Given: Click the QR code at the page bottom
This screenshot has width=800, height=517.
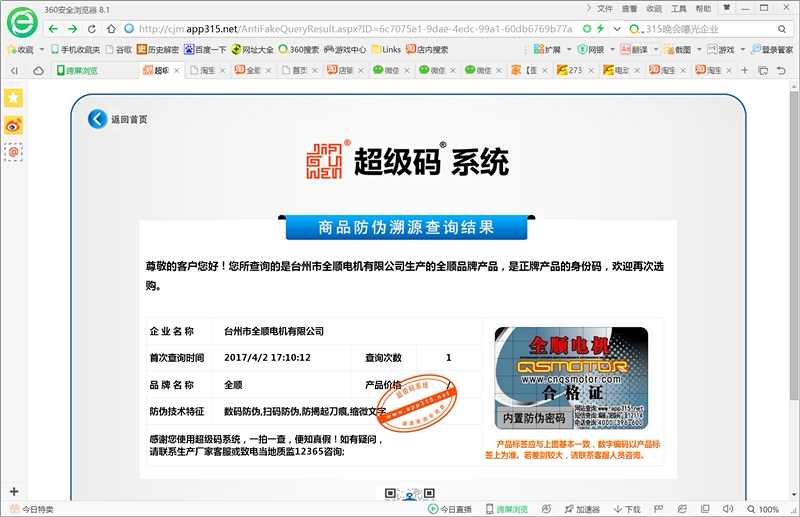Looking at the screenshot, I should pyautogui.click(x=409, y=494).
